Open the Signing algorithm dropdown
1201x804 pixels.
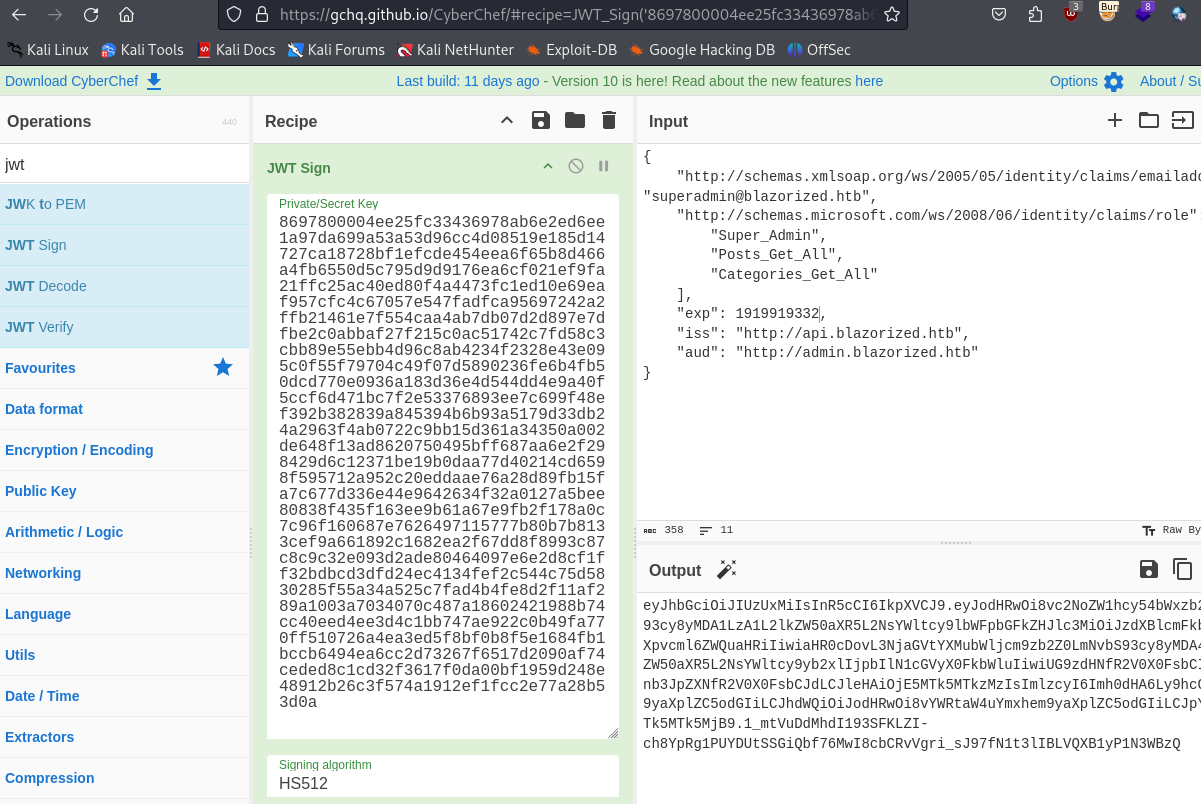click(442, 783)
